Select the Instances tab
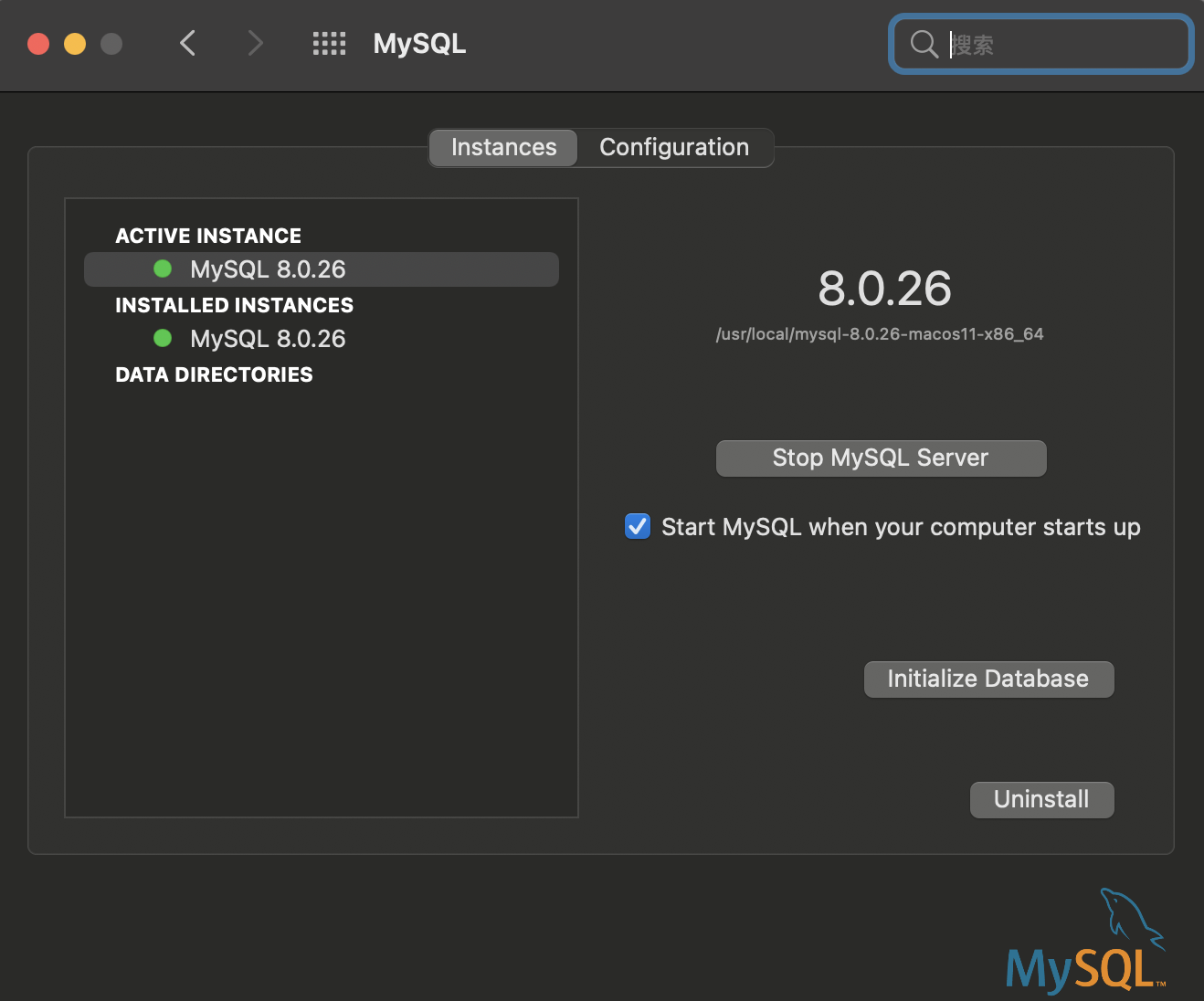The height and width of the screenshot is (1001, 1204). [502, 147]
